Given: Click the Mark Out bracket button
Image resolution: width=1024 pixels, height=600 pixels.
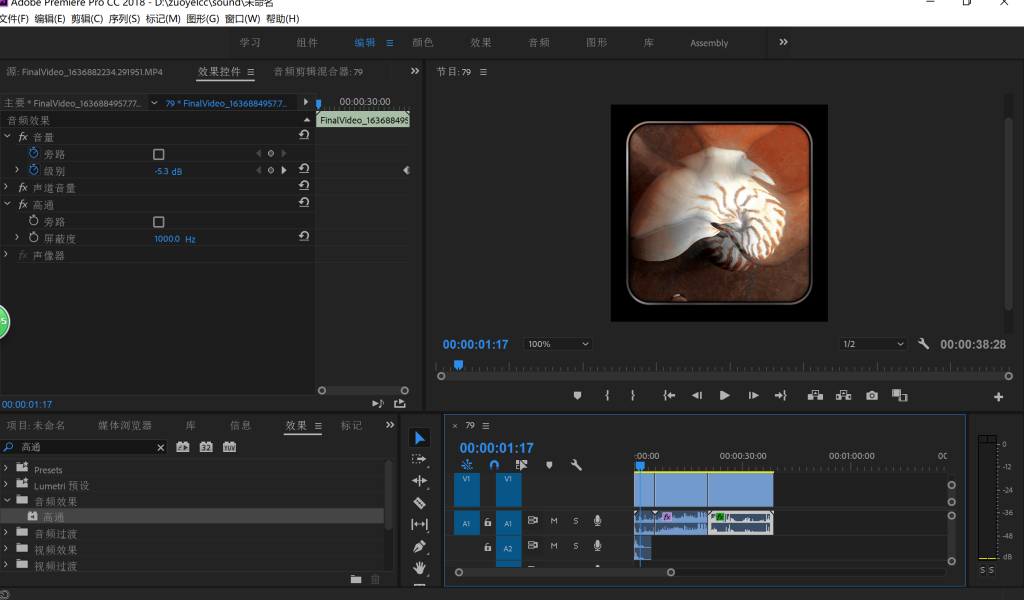Looking at the screenshot, I should pos(632,396).
